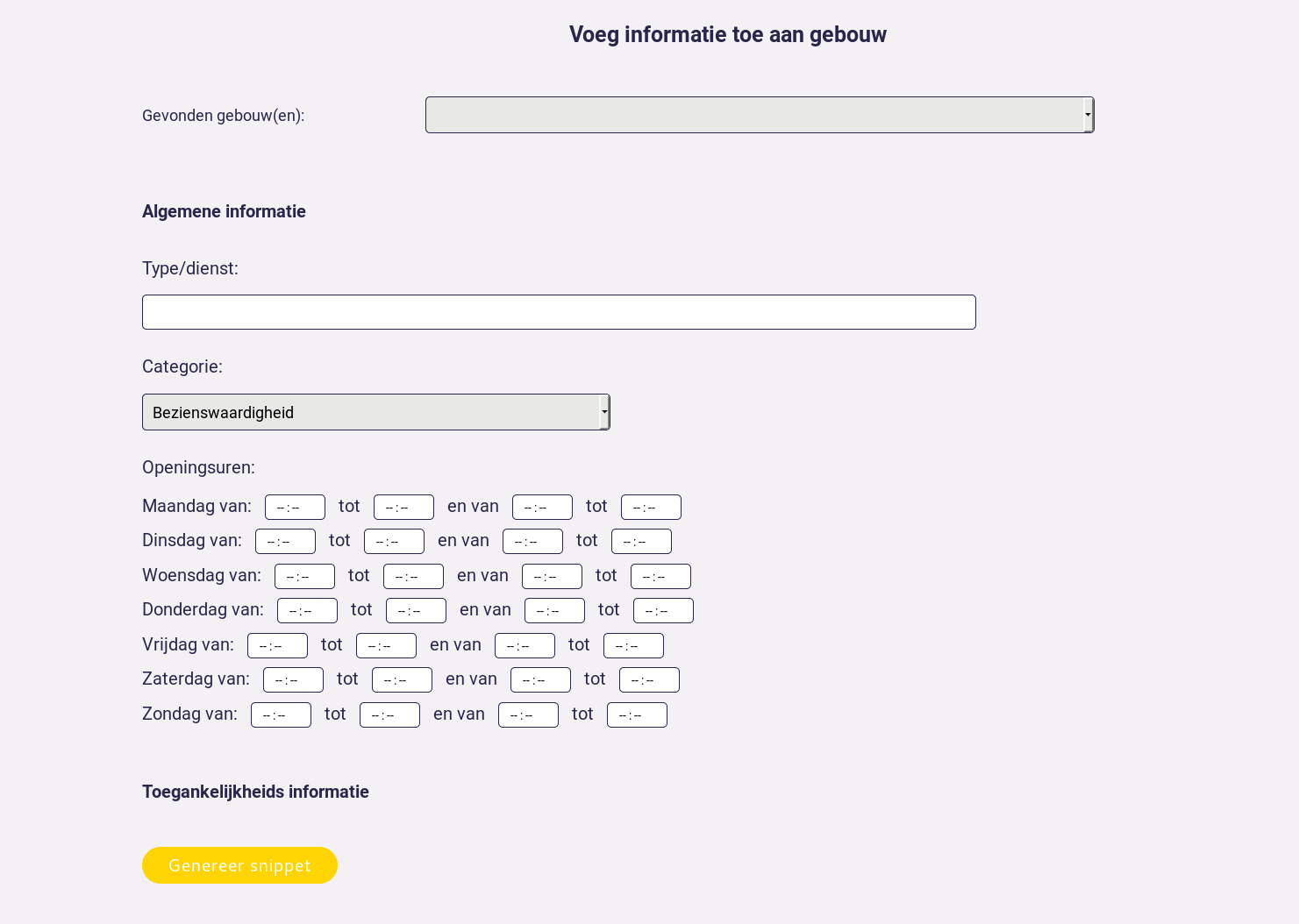
Task: Select the Vrijdag first start time field
Action: 277,645
